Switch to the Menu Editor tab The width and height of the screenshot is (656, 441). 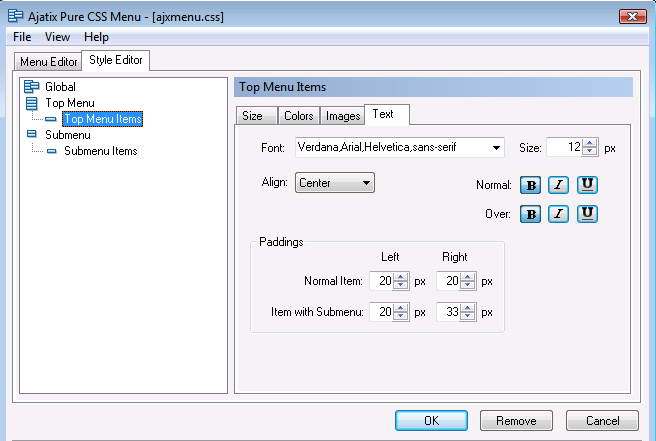point(49,62)
